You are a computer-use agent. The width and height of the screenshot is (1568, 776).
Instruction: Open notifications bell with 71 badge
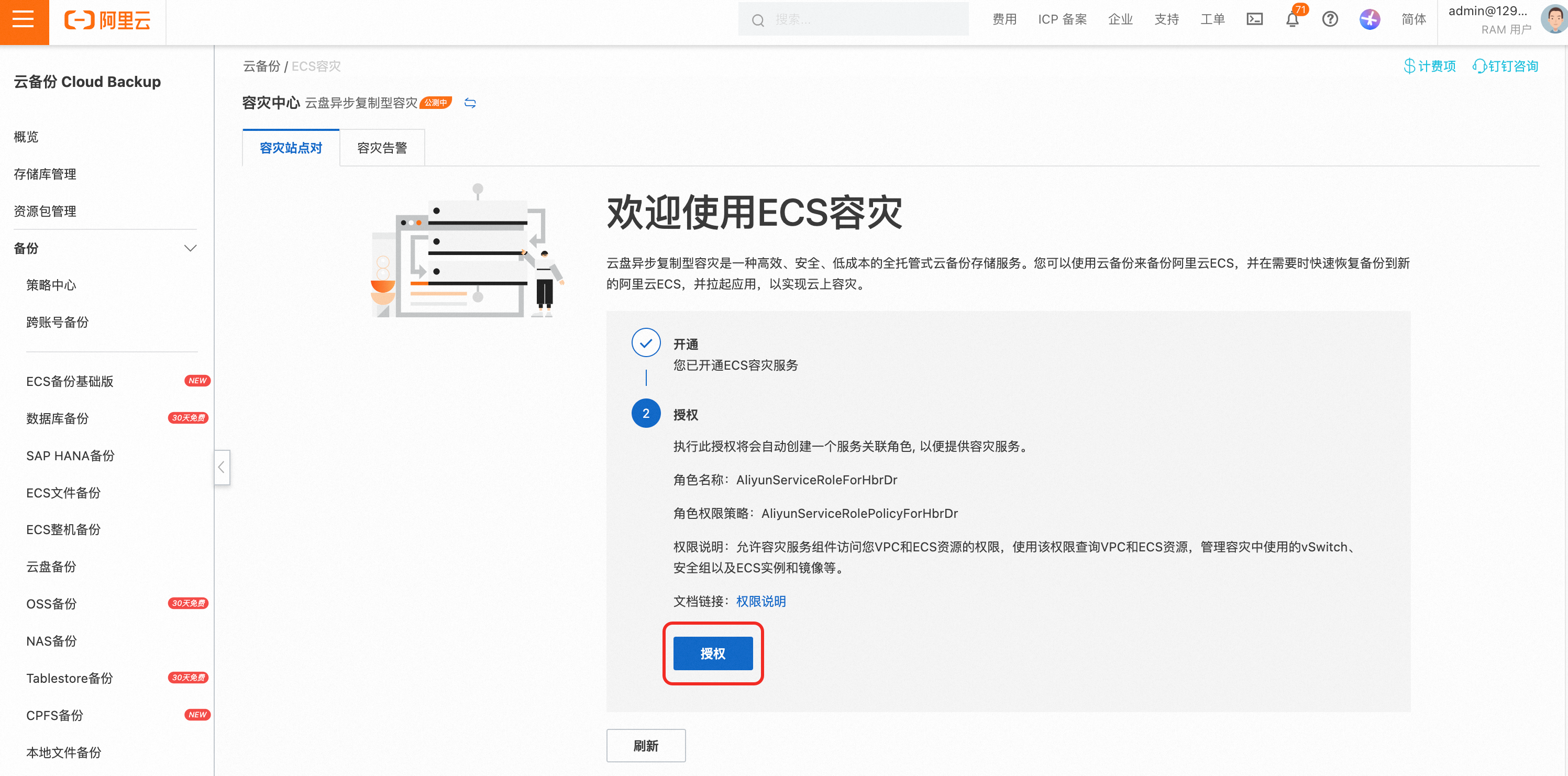click(x=1292, y=19)
